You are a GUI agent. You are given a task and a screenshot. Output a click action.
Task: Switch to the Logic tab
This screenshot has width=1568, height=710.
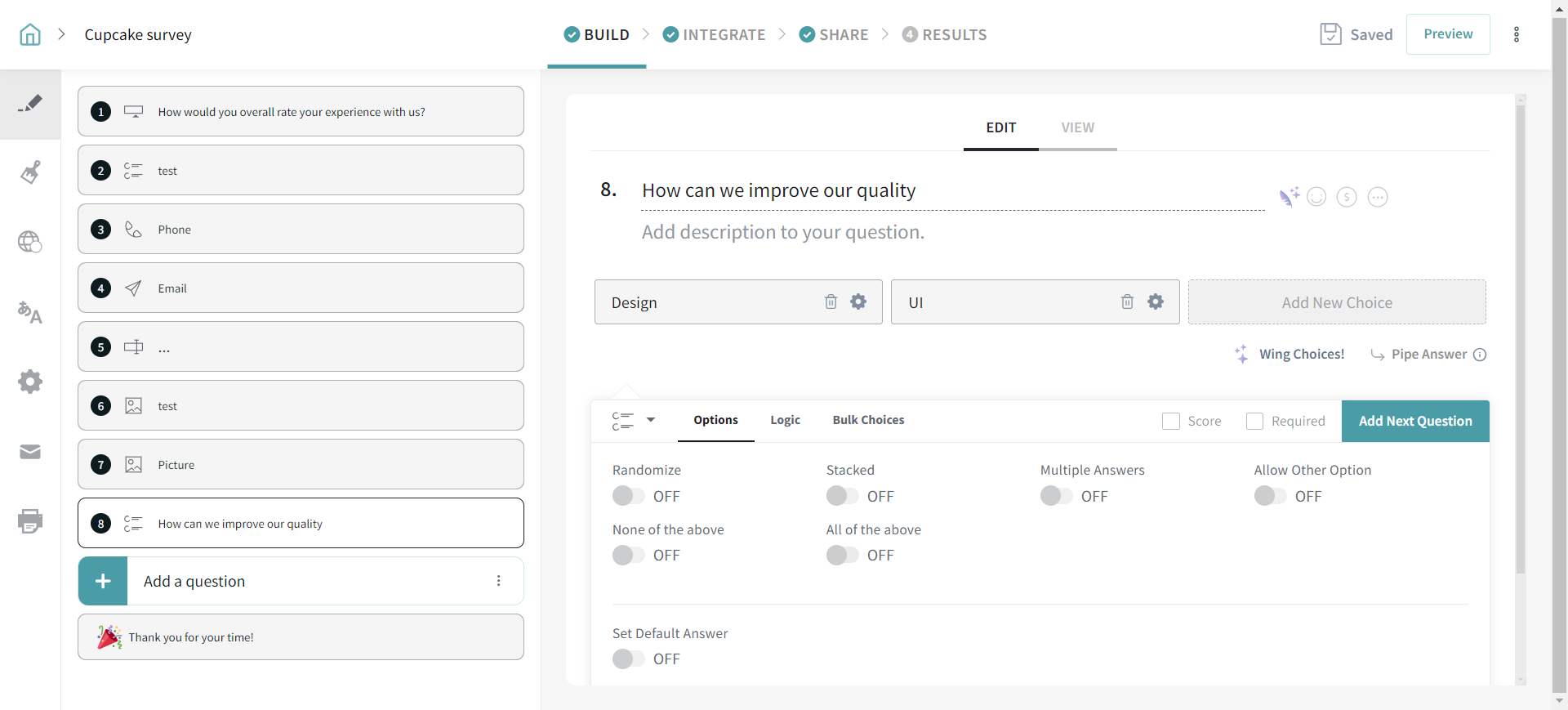[785, 420]
